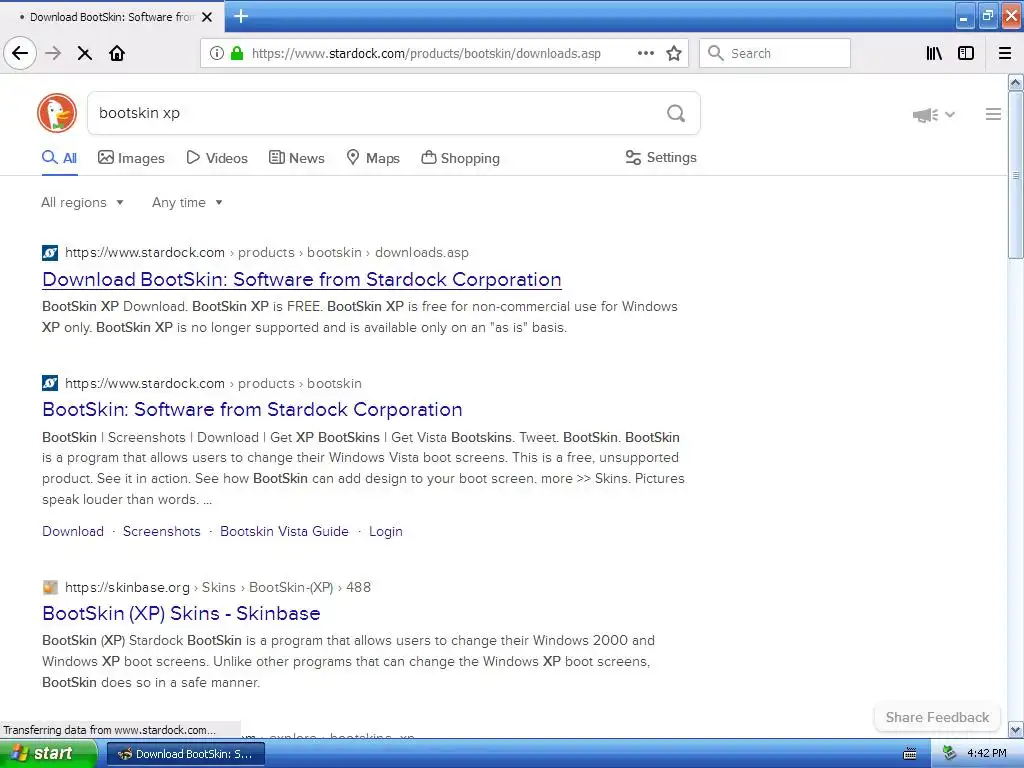Click the forward navigation arrow
The width and height of the screenshot is (1024, 768).
(53, 53)
